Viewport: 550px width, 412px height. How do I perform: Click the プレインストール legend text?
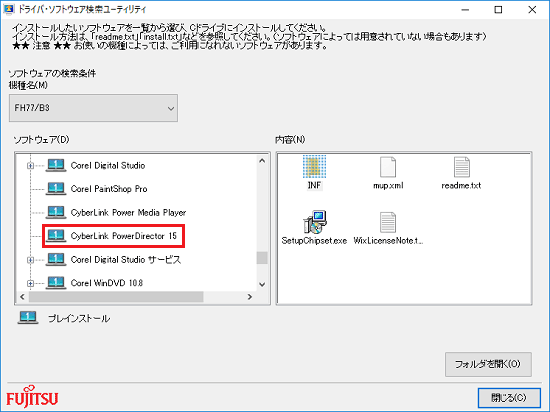click(x=79, y=318)
